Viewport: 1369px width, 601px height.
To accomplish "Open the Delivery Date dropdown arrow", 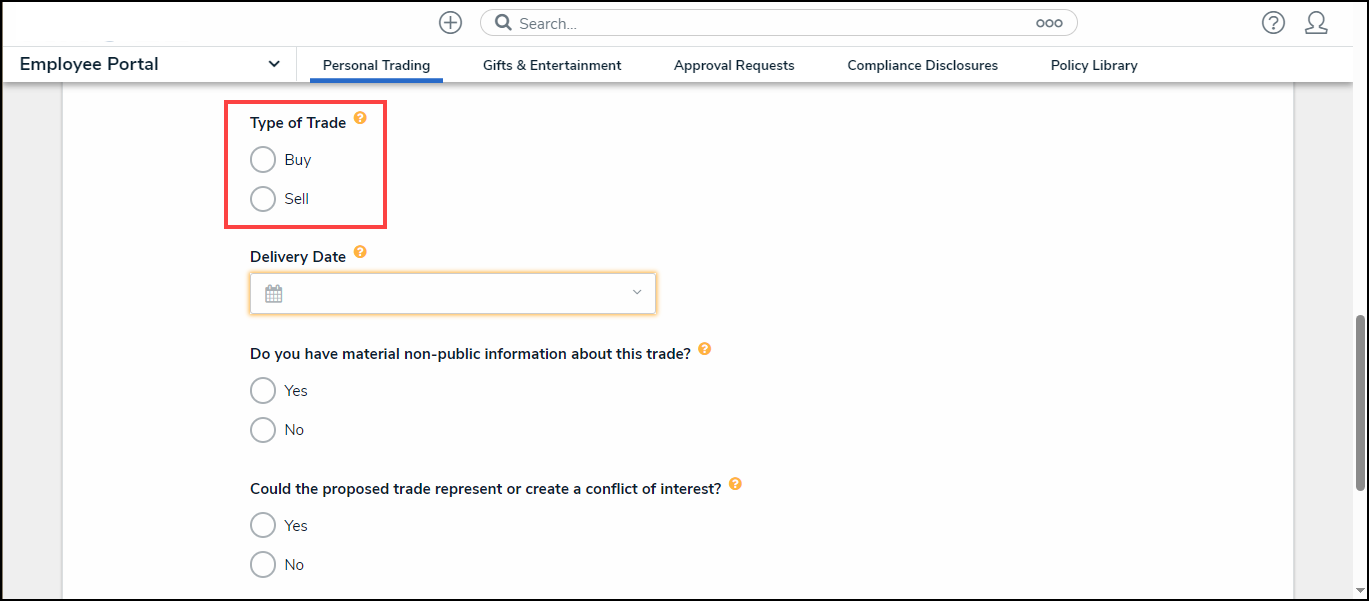I will coord(637,293).
